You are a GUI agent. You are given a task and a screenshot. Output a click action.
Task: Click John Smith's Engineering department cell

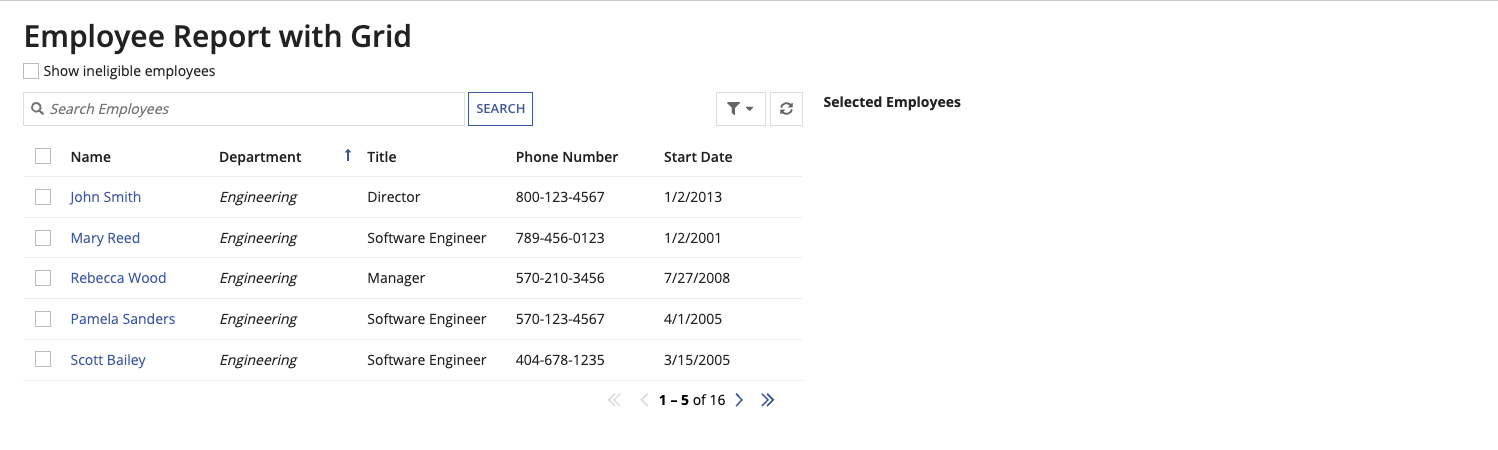[x=258, y=197]
